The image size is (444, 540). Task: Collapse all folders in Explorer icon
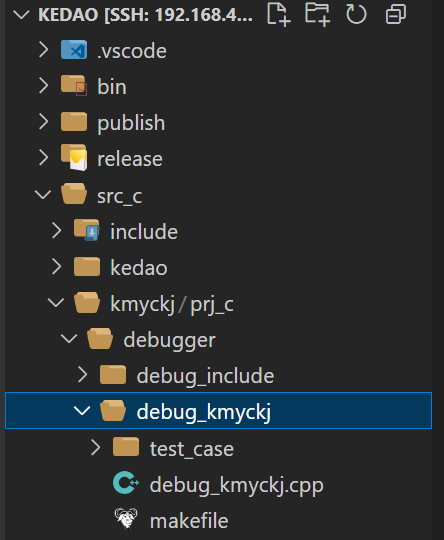[x=396, y=14]
